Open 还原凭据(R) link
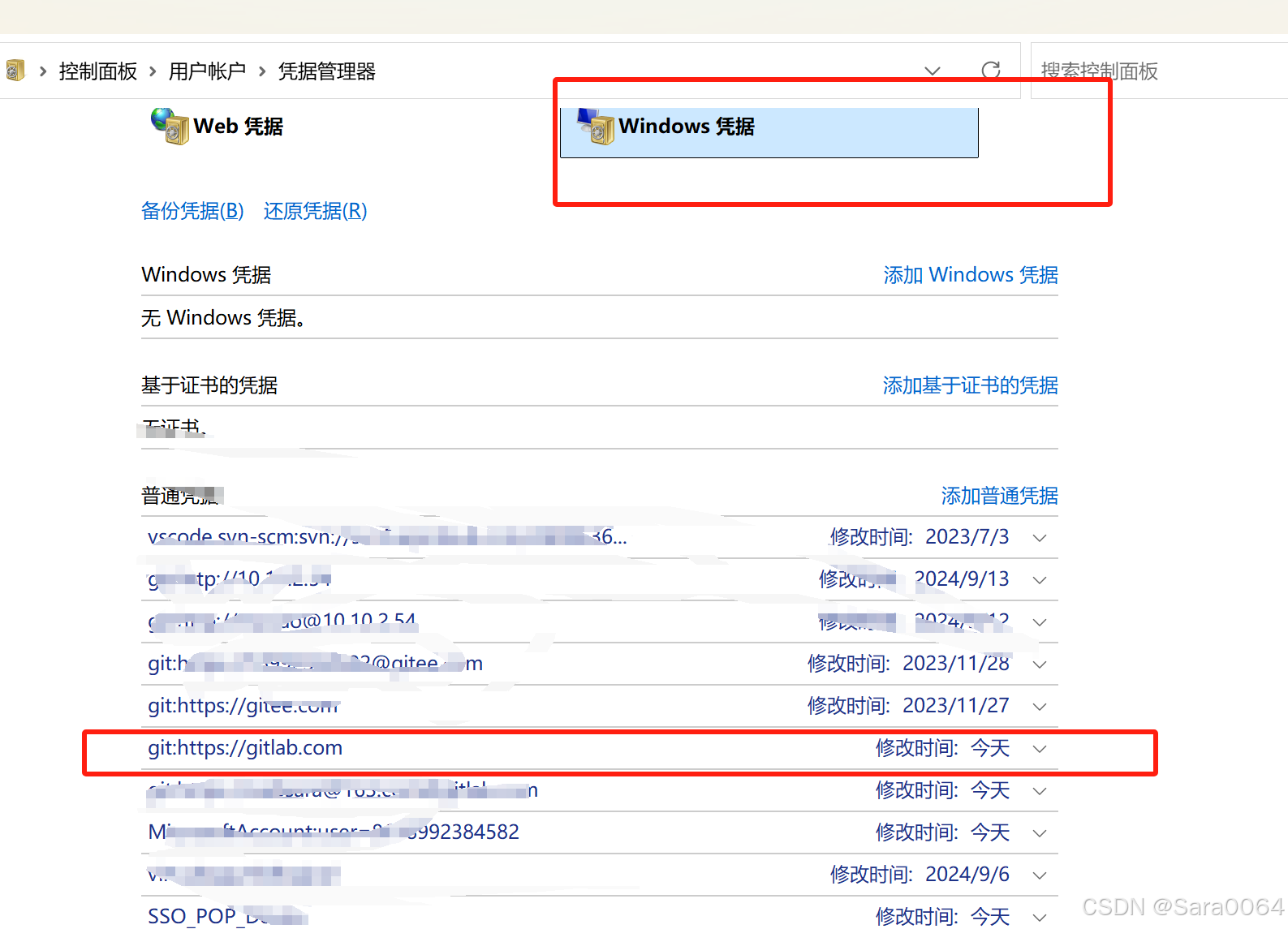Screen dimensions: 1288x929 315,211
